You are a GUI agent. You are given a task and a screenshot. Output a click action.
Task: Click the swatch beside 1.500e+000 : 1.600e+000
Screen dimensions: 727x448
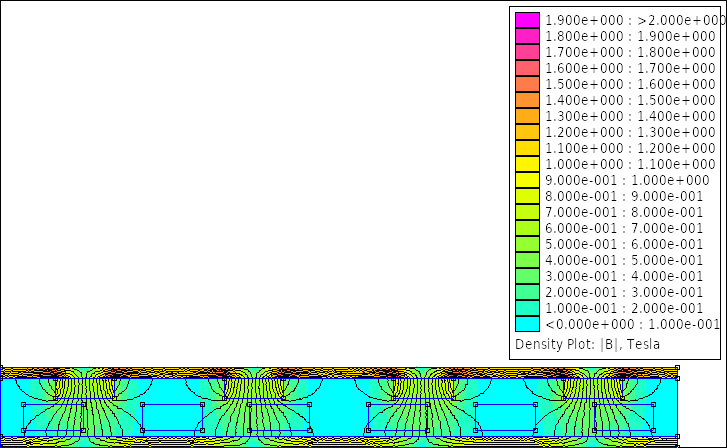(527, 84)
